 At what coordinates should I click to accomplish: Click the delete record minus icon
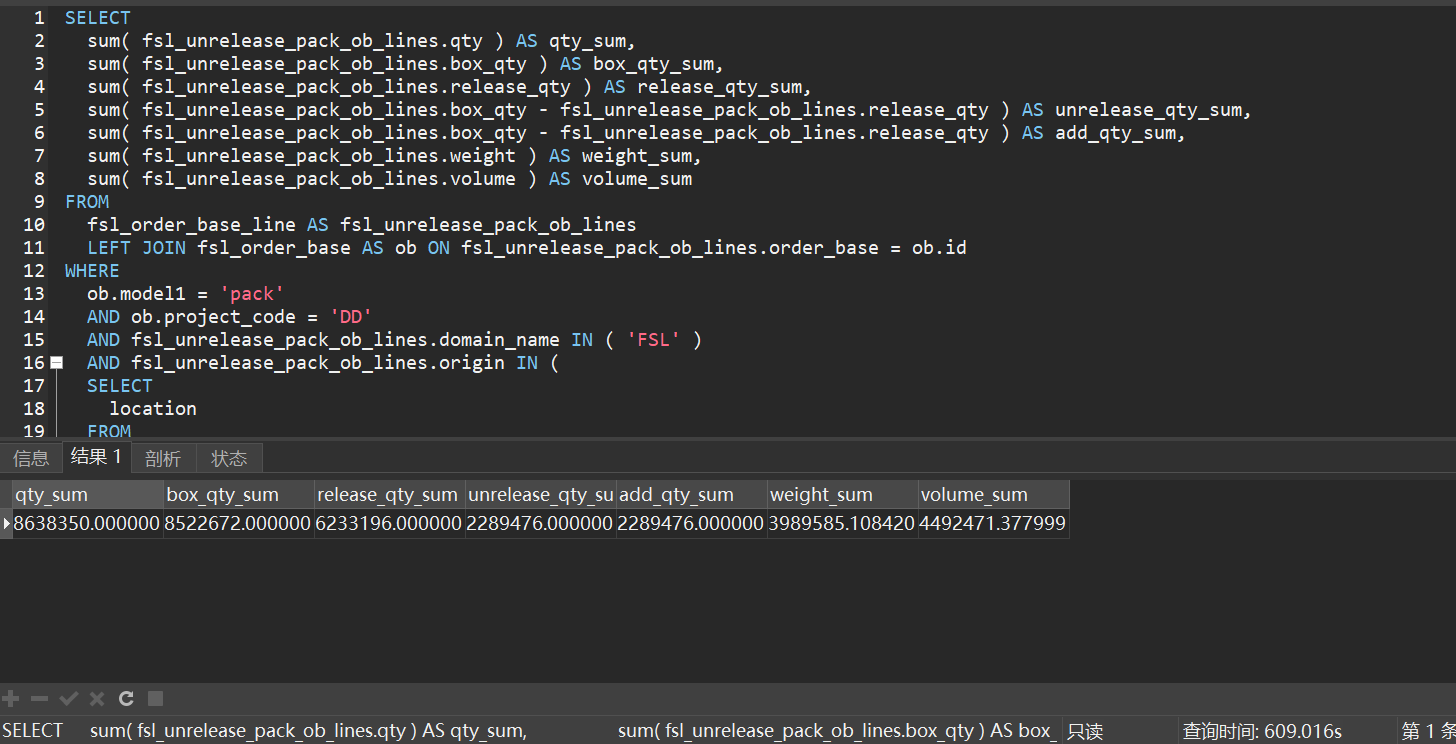40,698
